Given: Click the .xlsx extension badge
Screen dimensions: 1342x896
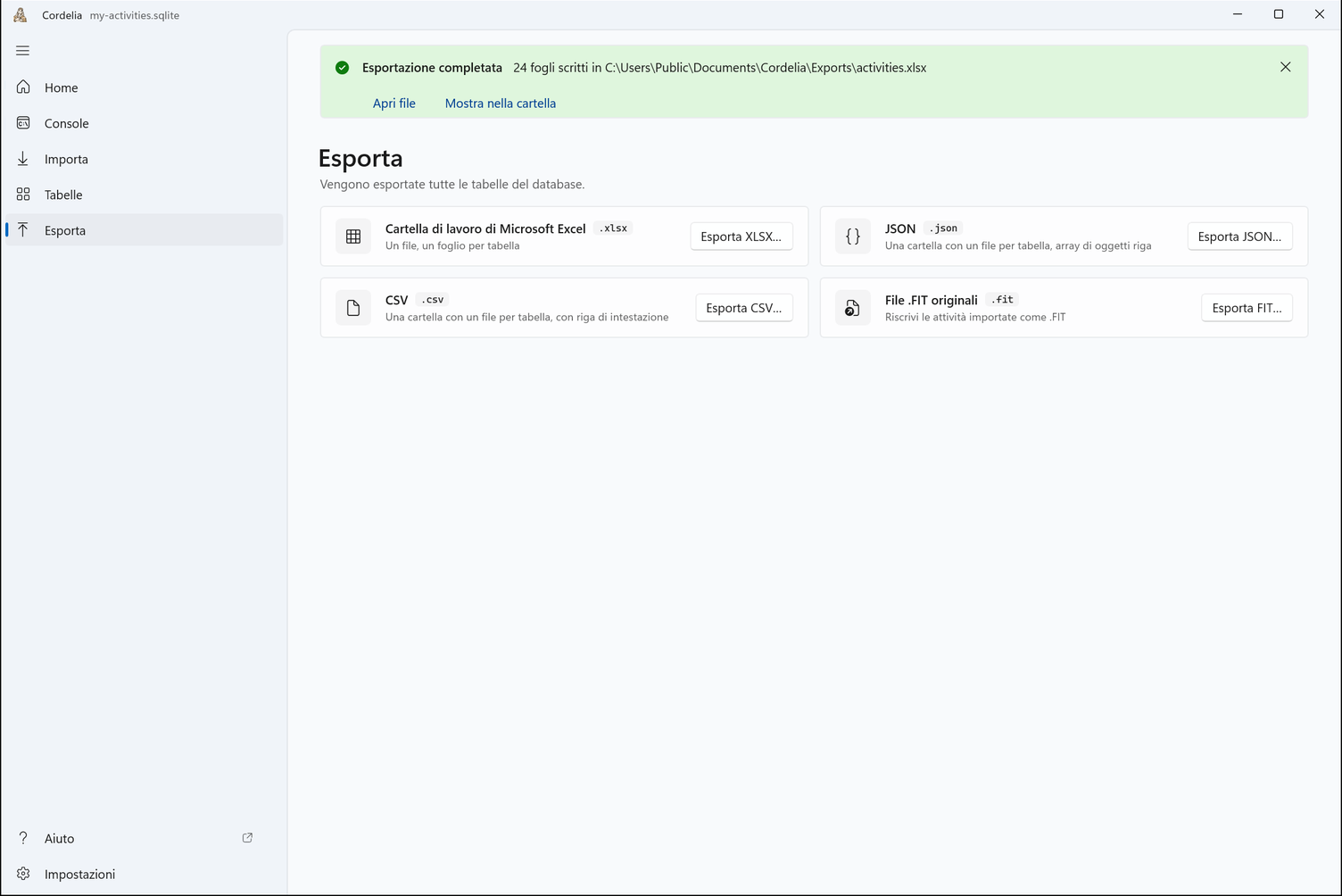Looking at the screenshot, I should coord(613,228).
